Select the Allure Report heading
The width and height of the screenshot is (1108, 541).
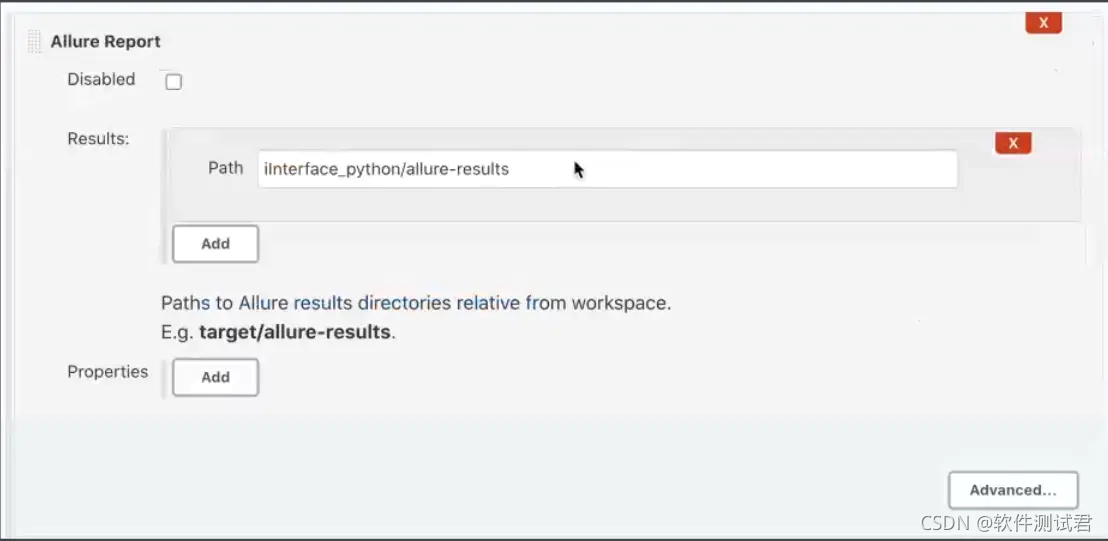(105, 42)
